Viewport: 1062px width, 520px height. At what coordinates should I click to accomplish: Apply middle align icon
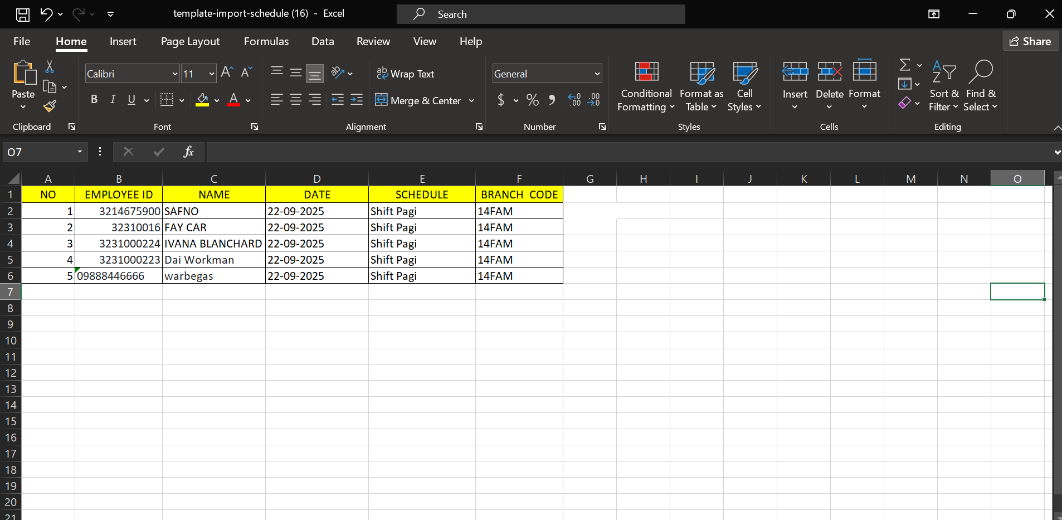coord(296,72)
